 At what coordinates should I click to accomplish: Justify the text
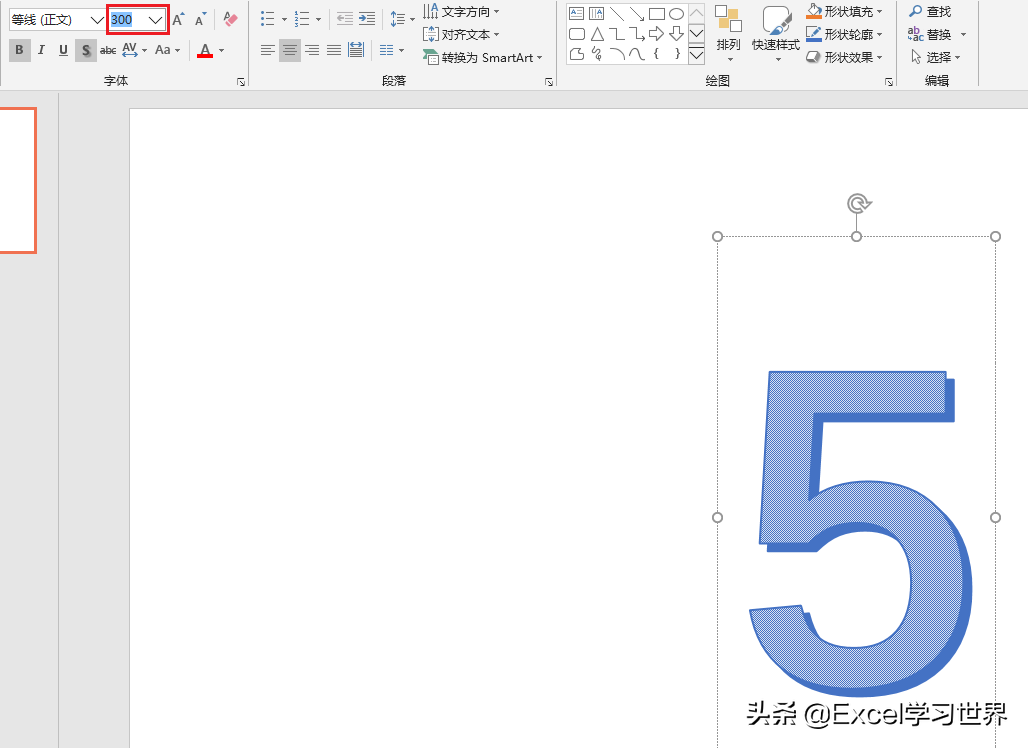[334, 50]
